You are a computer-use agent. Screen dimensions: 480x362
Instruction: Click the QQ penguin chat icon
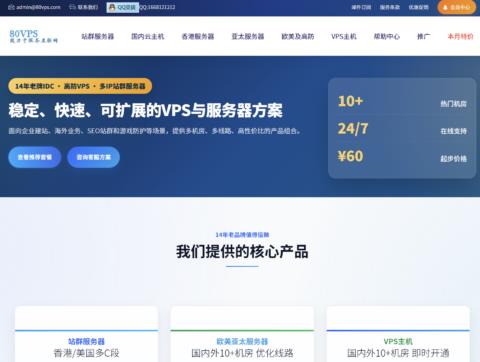[x=112, y=7]
